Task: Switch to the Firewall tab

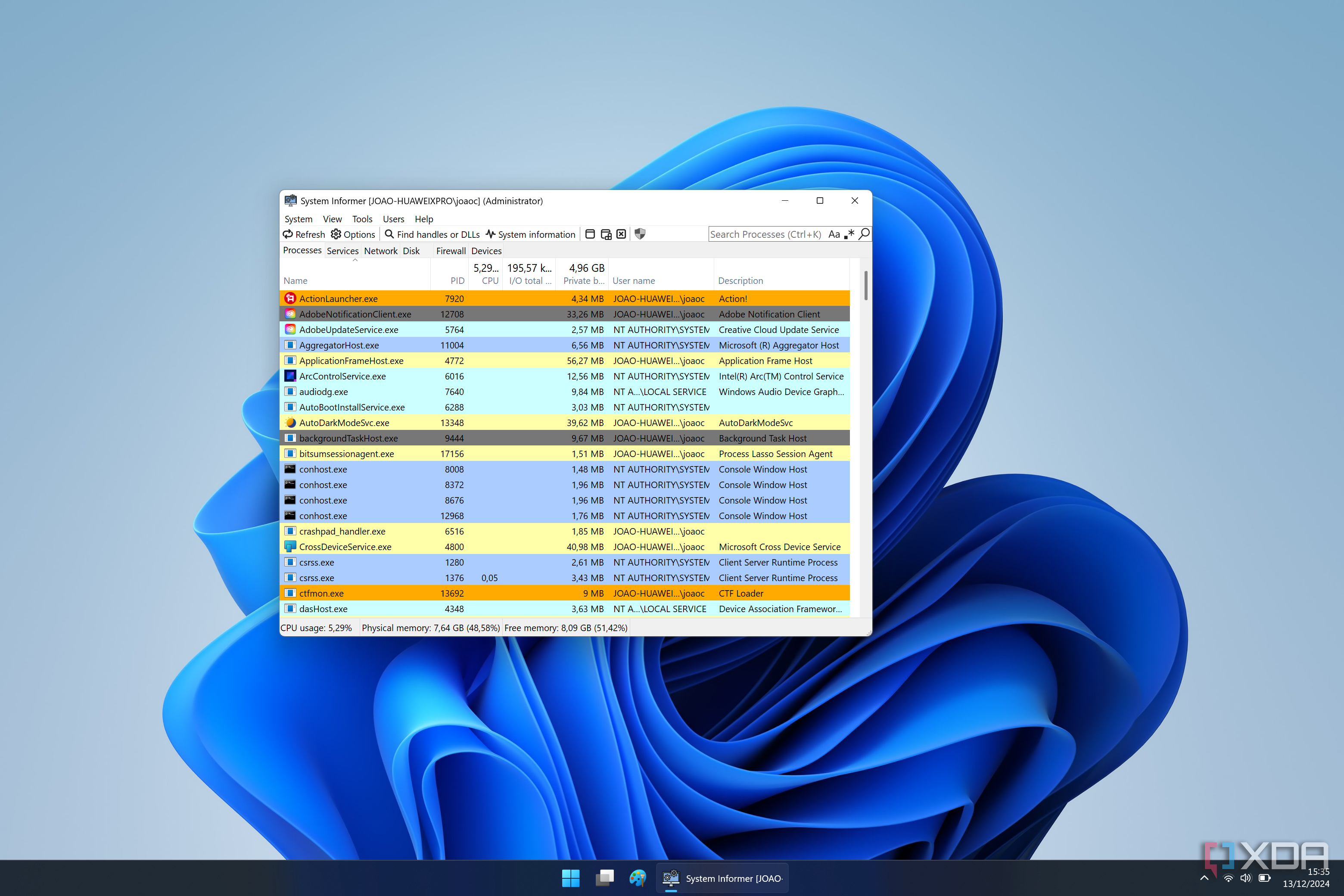Action: click(x=451, y=251)
